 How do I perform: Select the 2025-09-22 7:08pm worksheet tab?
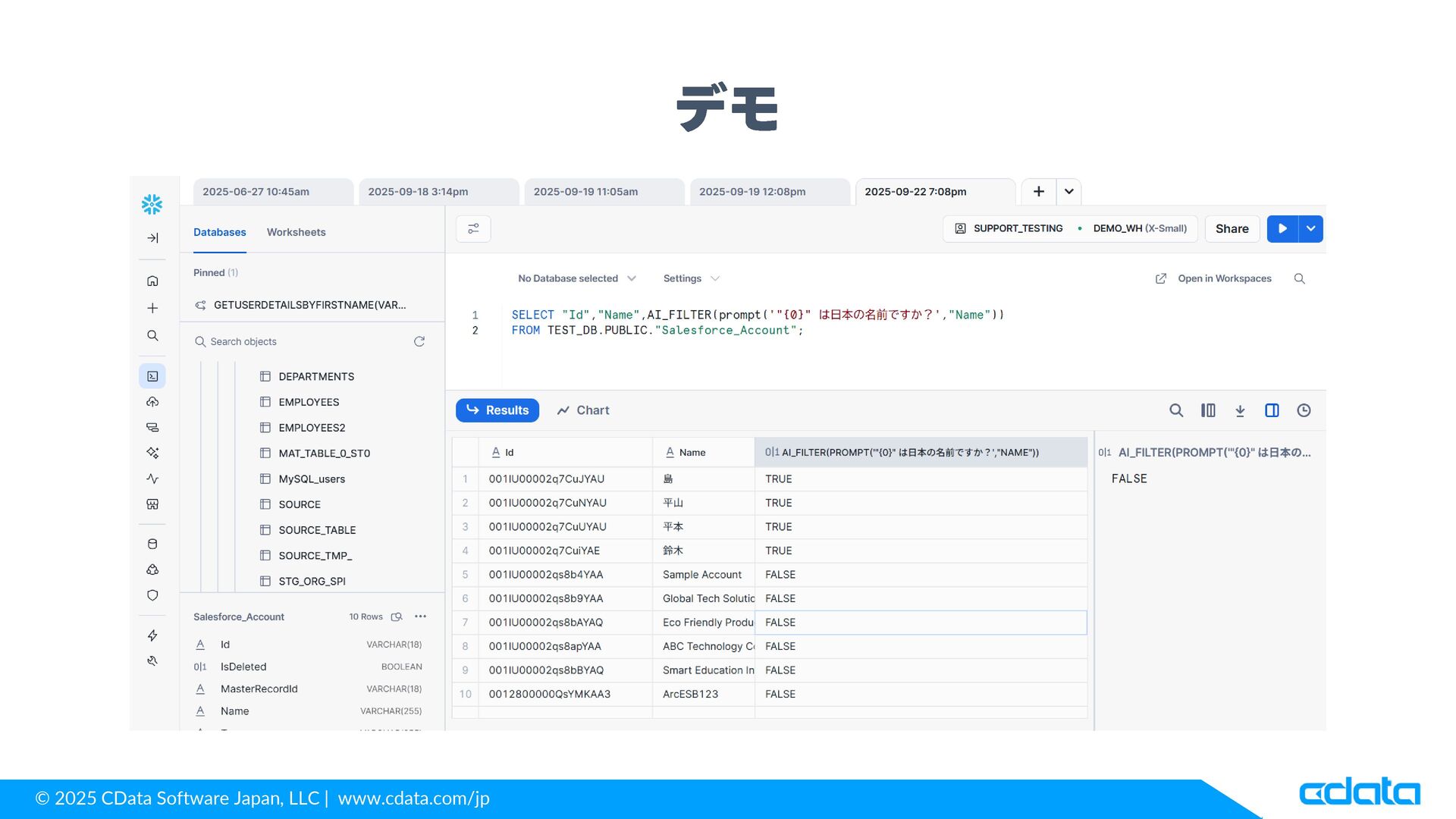click(x=935, y=192)
